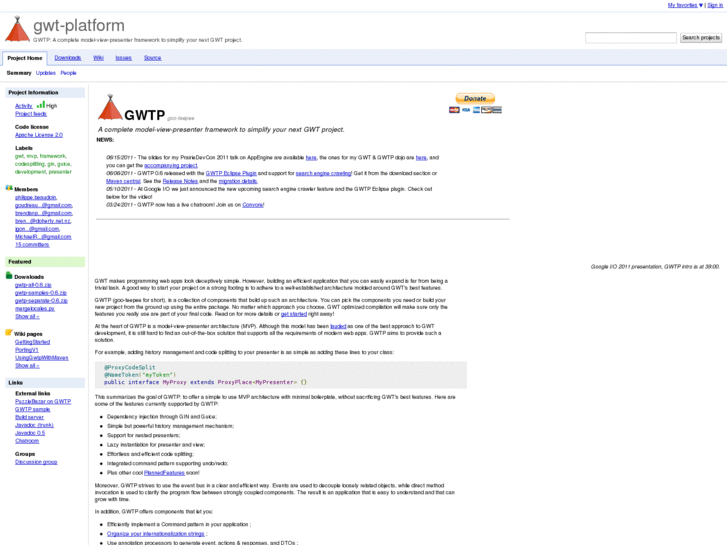Open the Discussion group link
727x545 pixels.
pyautogui.click(x=36, y=462)
